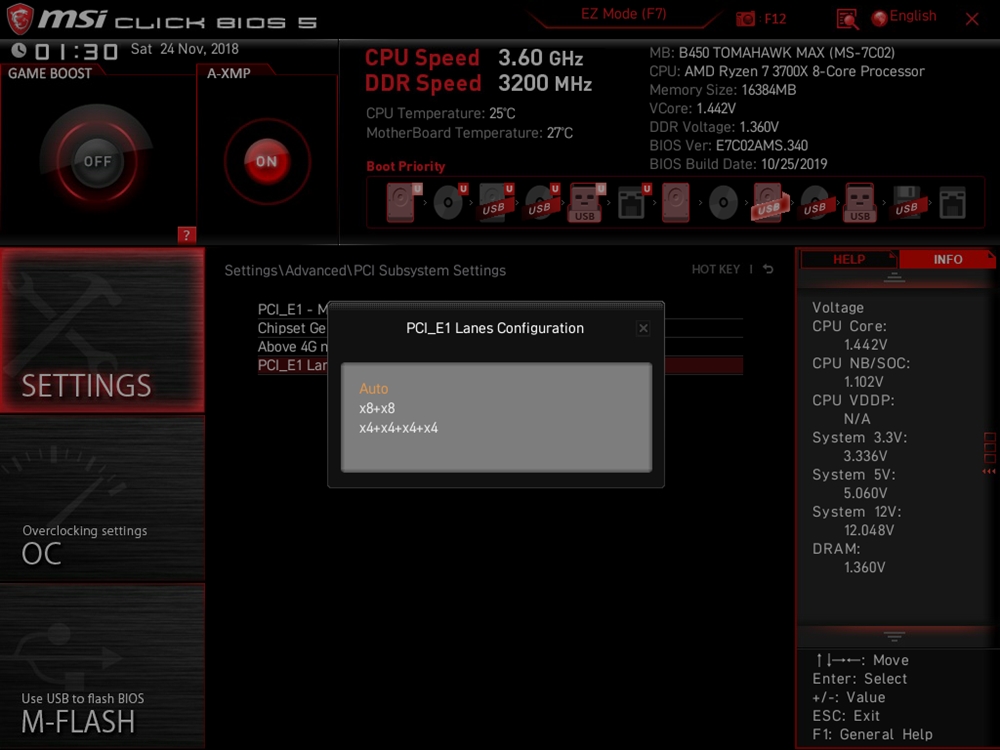This screenshot has width=1000, height=750.
Task: Toggle the A-XMP button currently ON
Action: (x=267, y=161)
